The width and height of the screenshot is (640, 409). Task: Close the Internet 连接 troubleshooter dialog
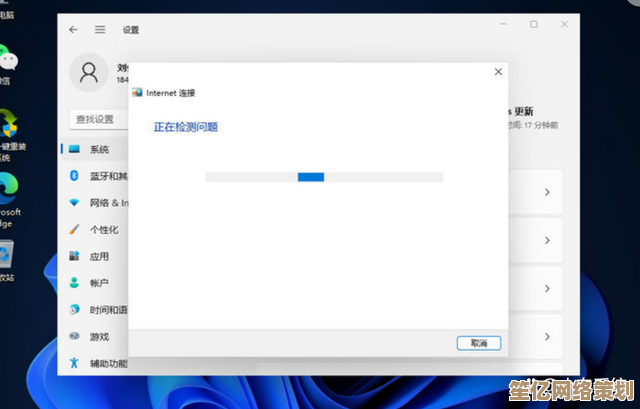click(498, 72)
